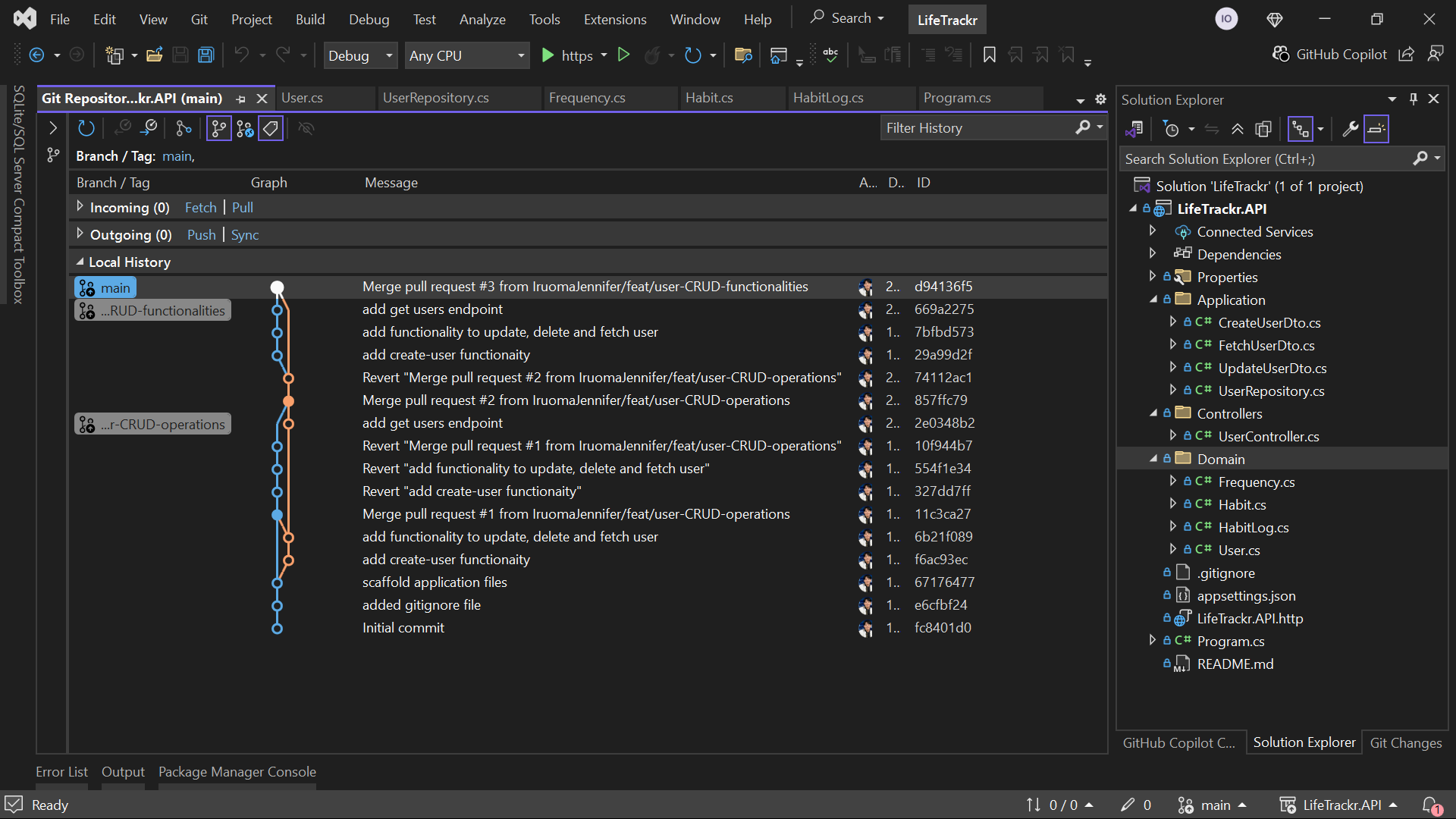The image size is (1456, 819).
Task: Click the bookmark toolbar icon
Action: (x=989, y=55)
